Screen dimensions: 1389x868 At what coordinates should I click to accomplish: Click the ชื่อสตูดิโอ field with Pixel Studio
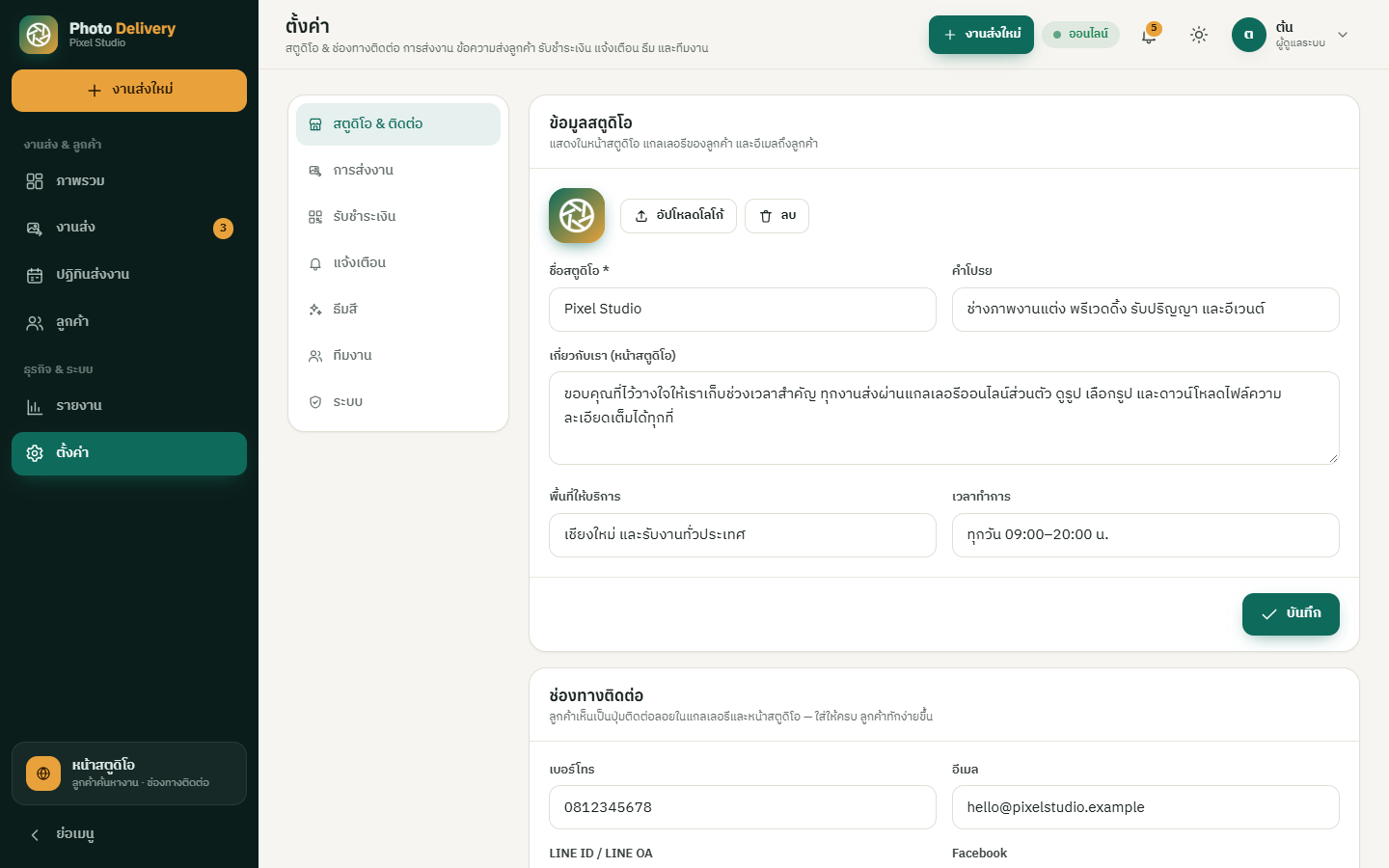click(x=743, y=310)
